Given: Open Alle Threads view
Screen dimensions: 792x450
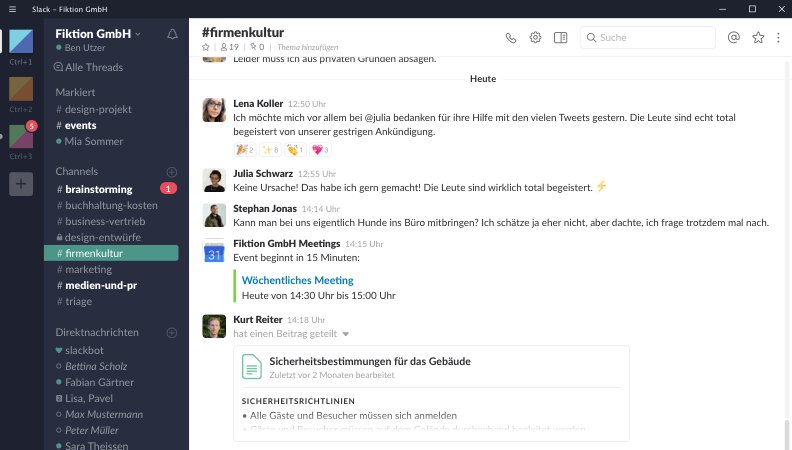Looking at the screenshot, I should 89,67.
